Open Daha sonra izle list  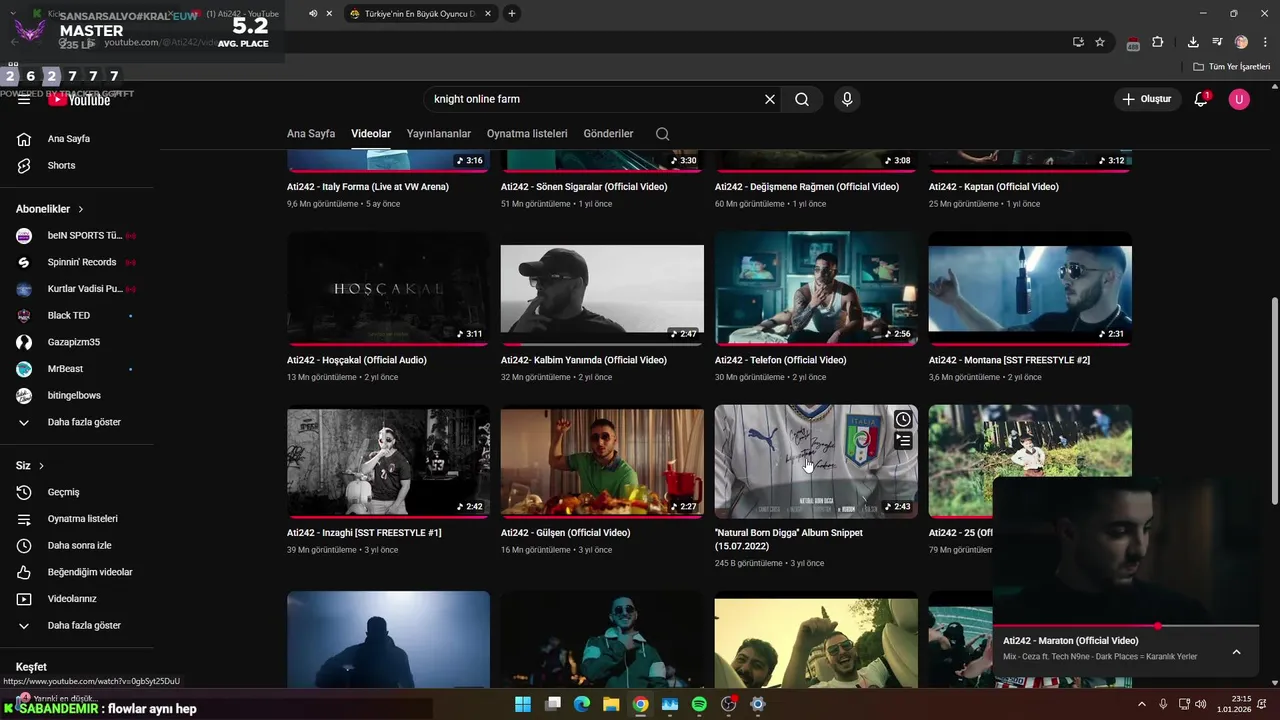[77, 546]
